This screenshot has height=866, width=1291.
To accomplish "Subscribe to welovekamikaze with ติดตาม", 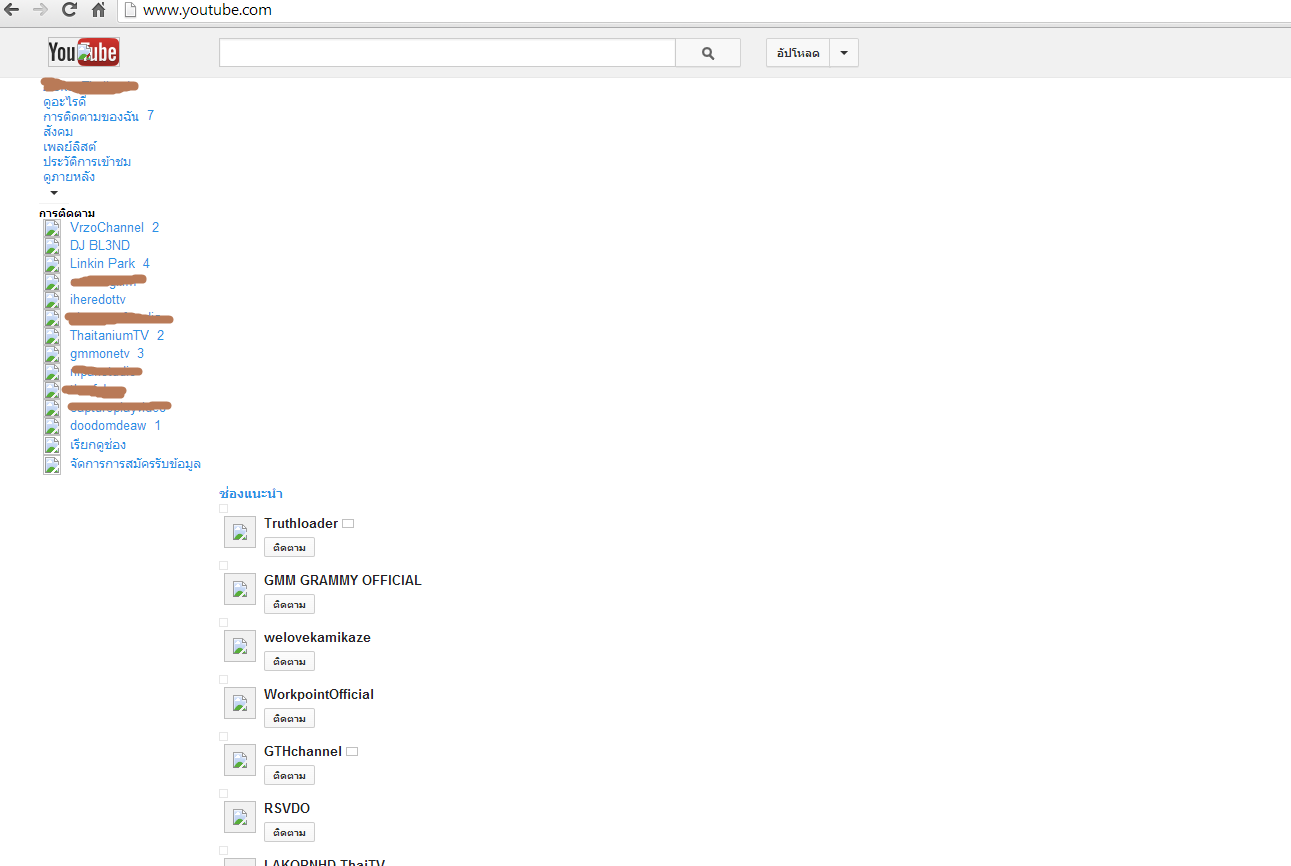I will point(289,661).
